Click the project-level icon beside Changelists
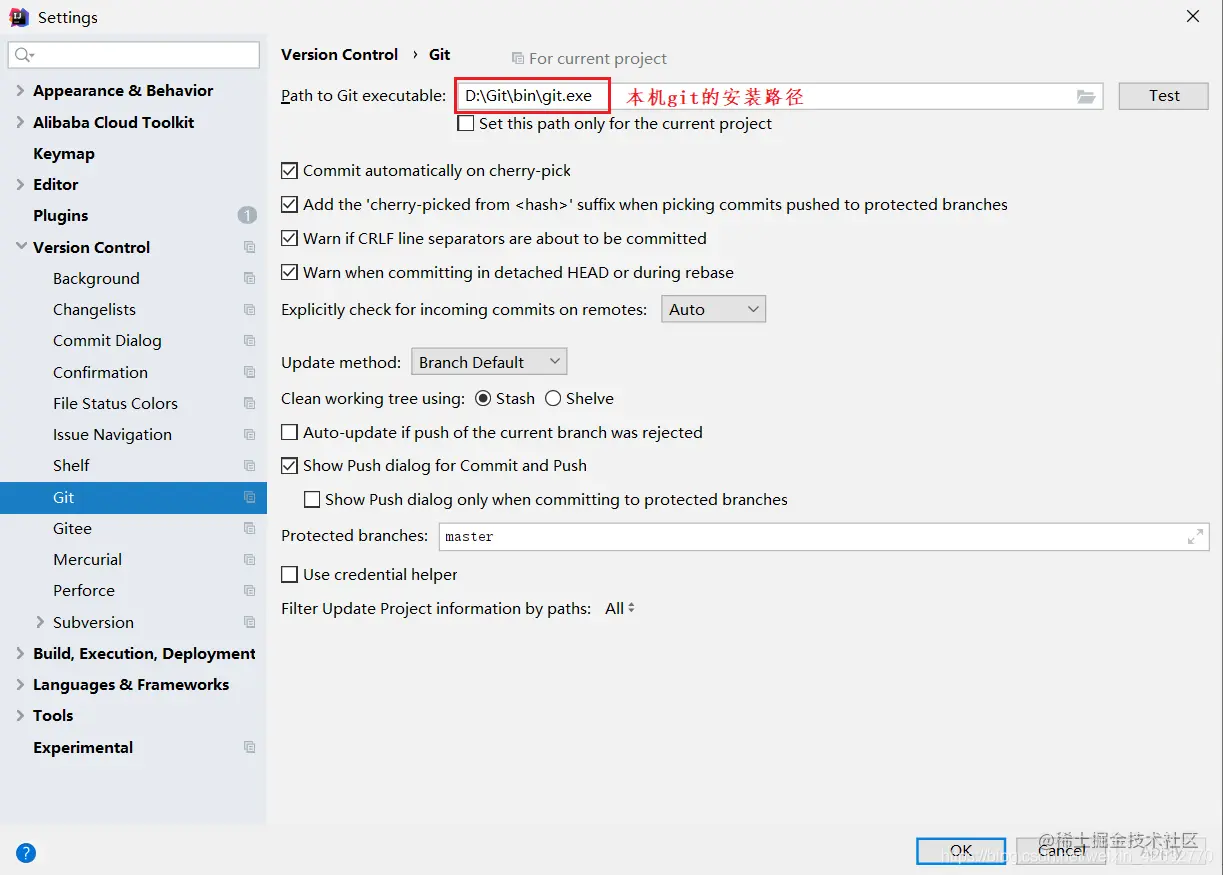Image resolution: width=1223 pixels, height=875 pixels. coord(249,309)
